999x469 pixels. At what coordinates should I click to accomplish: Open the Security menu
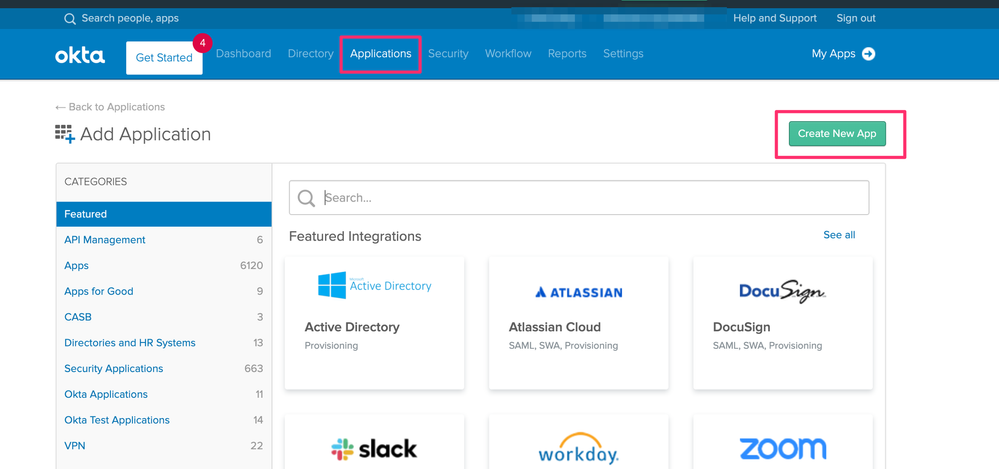(x=448, y=54)
